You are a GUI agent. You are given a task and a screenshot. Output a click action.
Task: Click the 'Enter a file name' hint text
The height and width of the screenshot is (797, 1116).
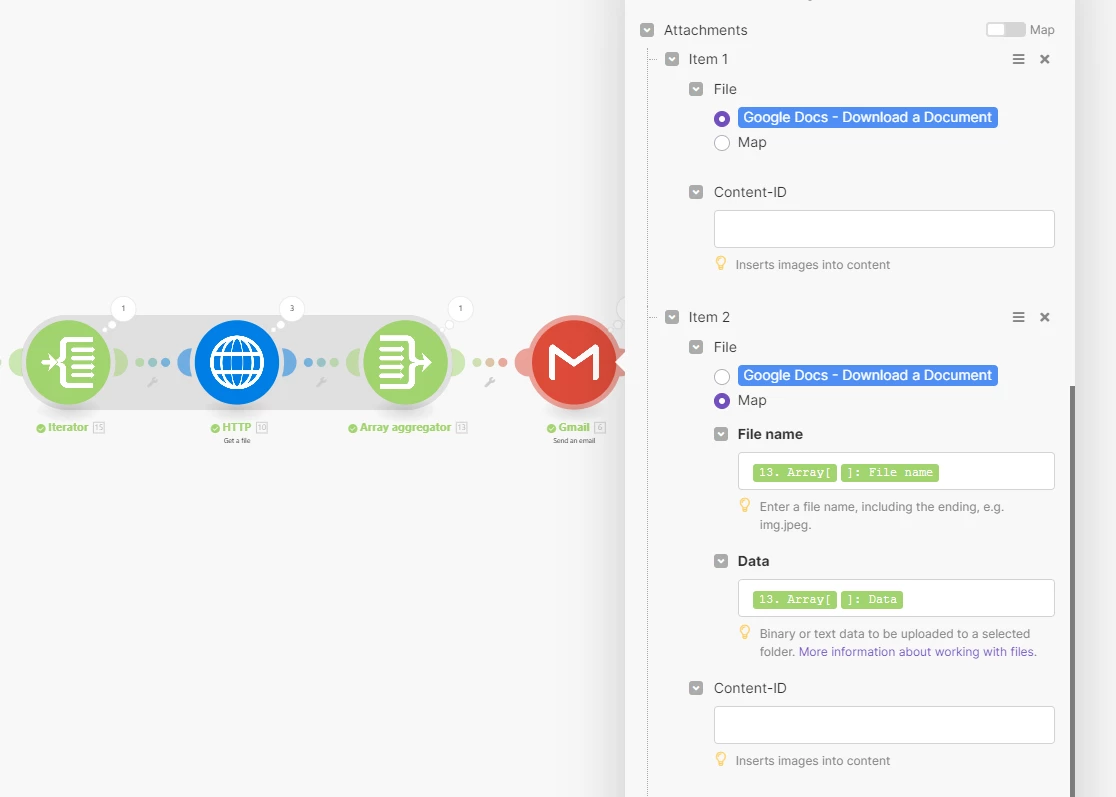tap(882, 516)
